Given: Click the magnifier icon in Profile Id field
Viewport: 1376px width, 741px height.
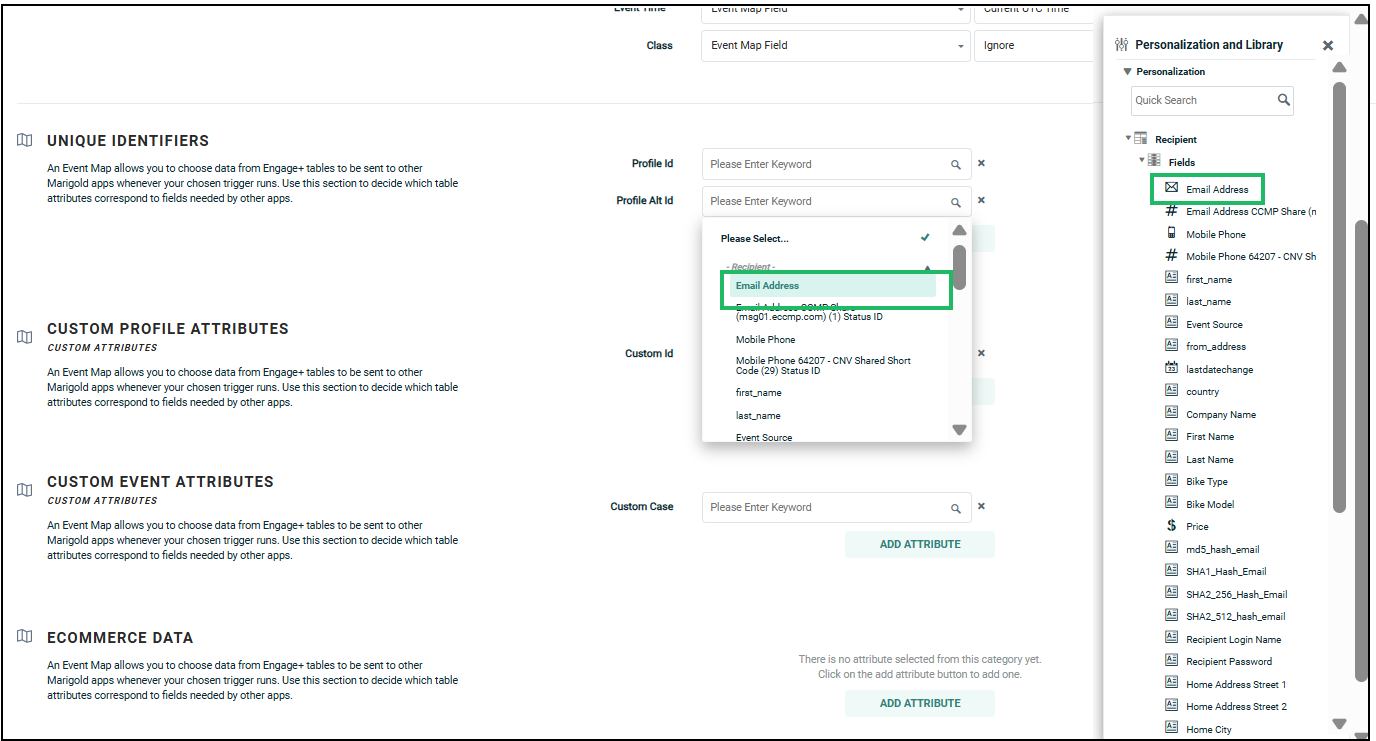Looking at the screenshot, I should 955,165.
